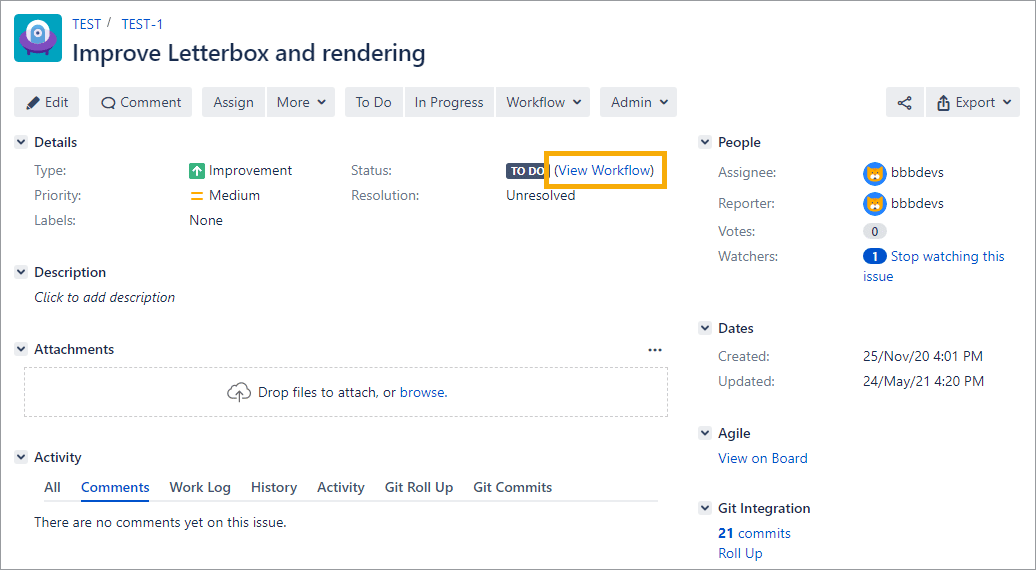The width and height of the screenshot is (1036, 570).
Task: Click the Comment speech bubble button
Action: (140, 102)
